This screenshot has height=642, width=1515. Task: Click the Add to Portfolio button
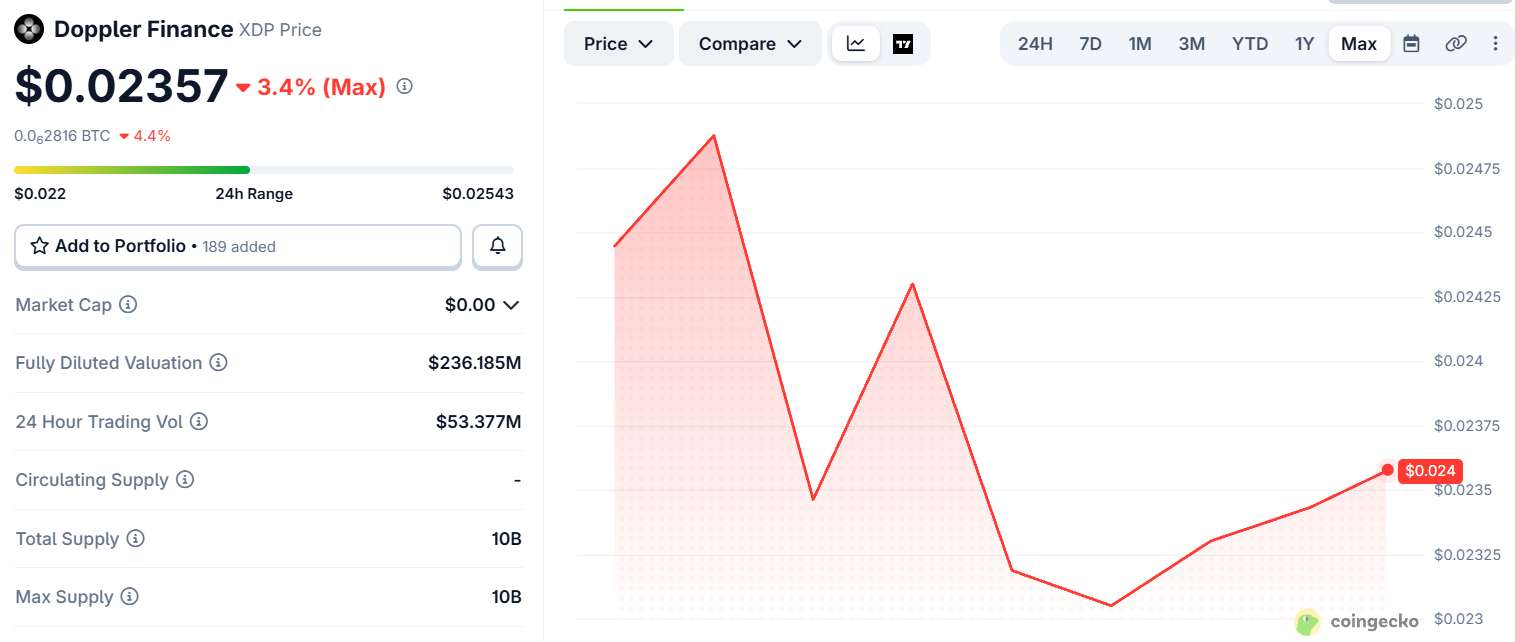[238, 246]
